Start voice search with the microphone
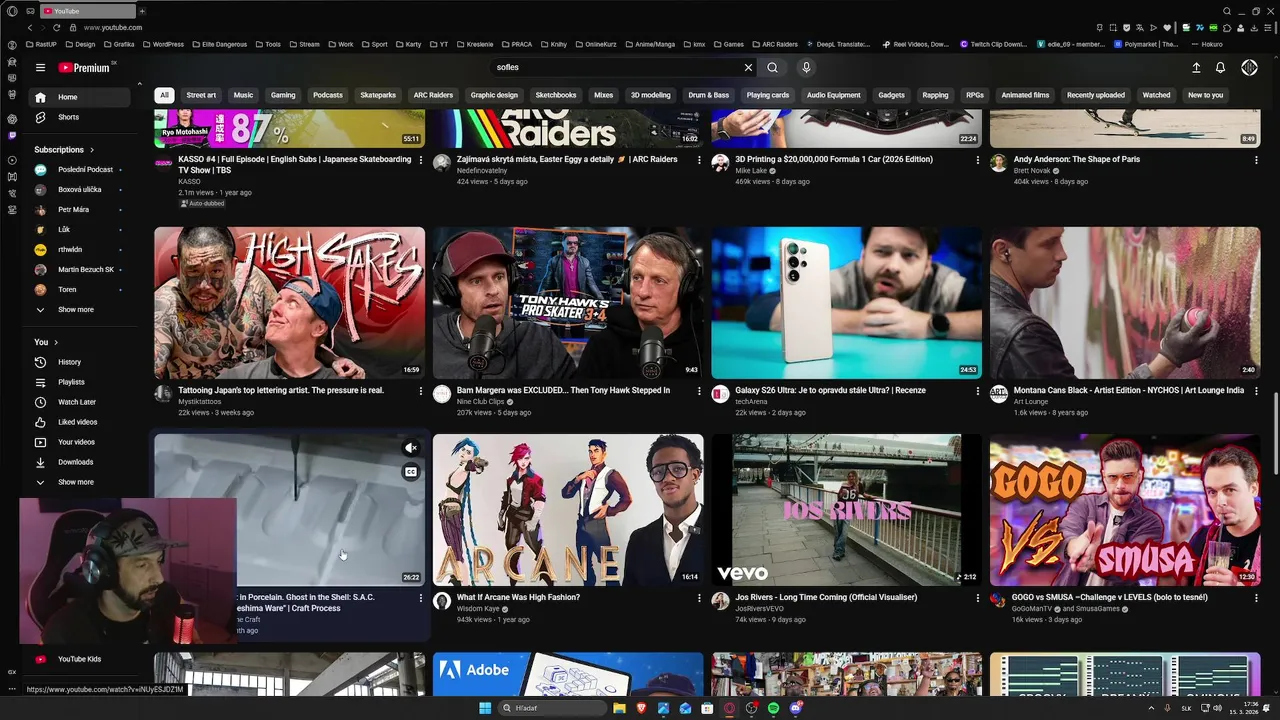This screenshot has width=1280, height=720. point(806,67)
